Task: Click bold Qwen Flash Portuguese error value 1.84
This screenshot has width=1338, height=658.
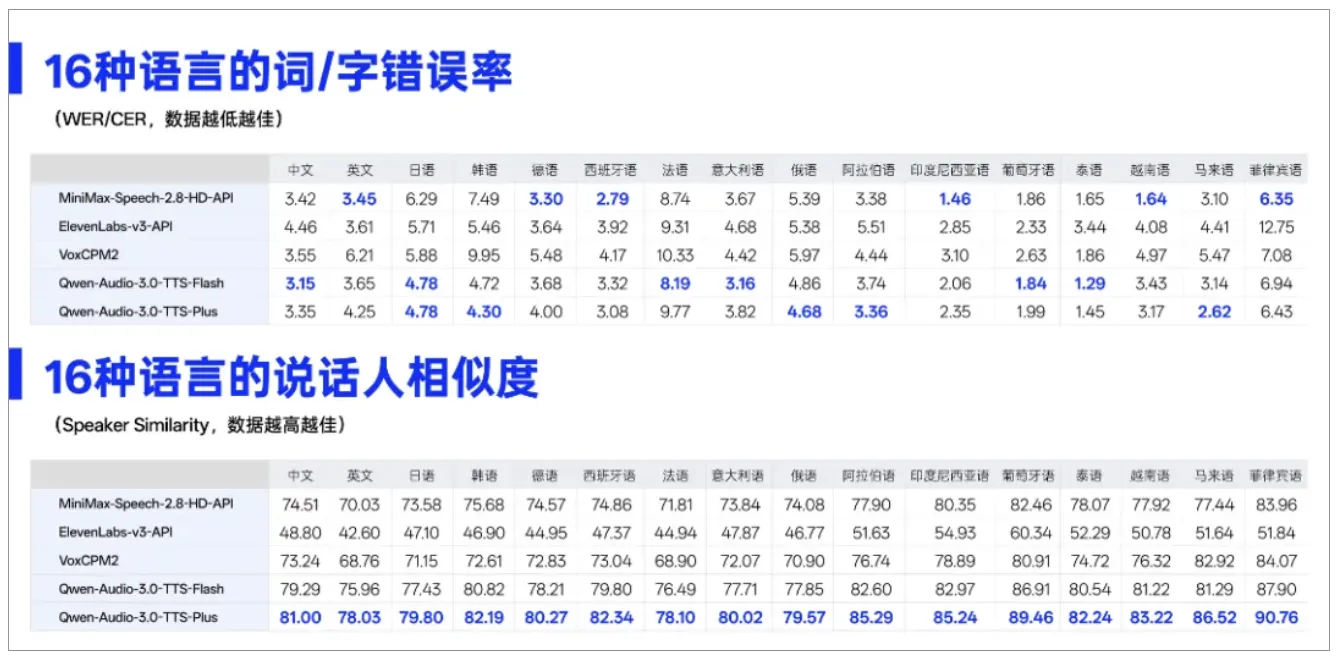Action: pos(1030,284)
